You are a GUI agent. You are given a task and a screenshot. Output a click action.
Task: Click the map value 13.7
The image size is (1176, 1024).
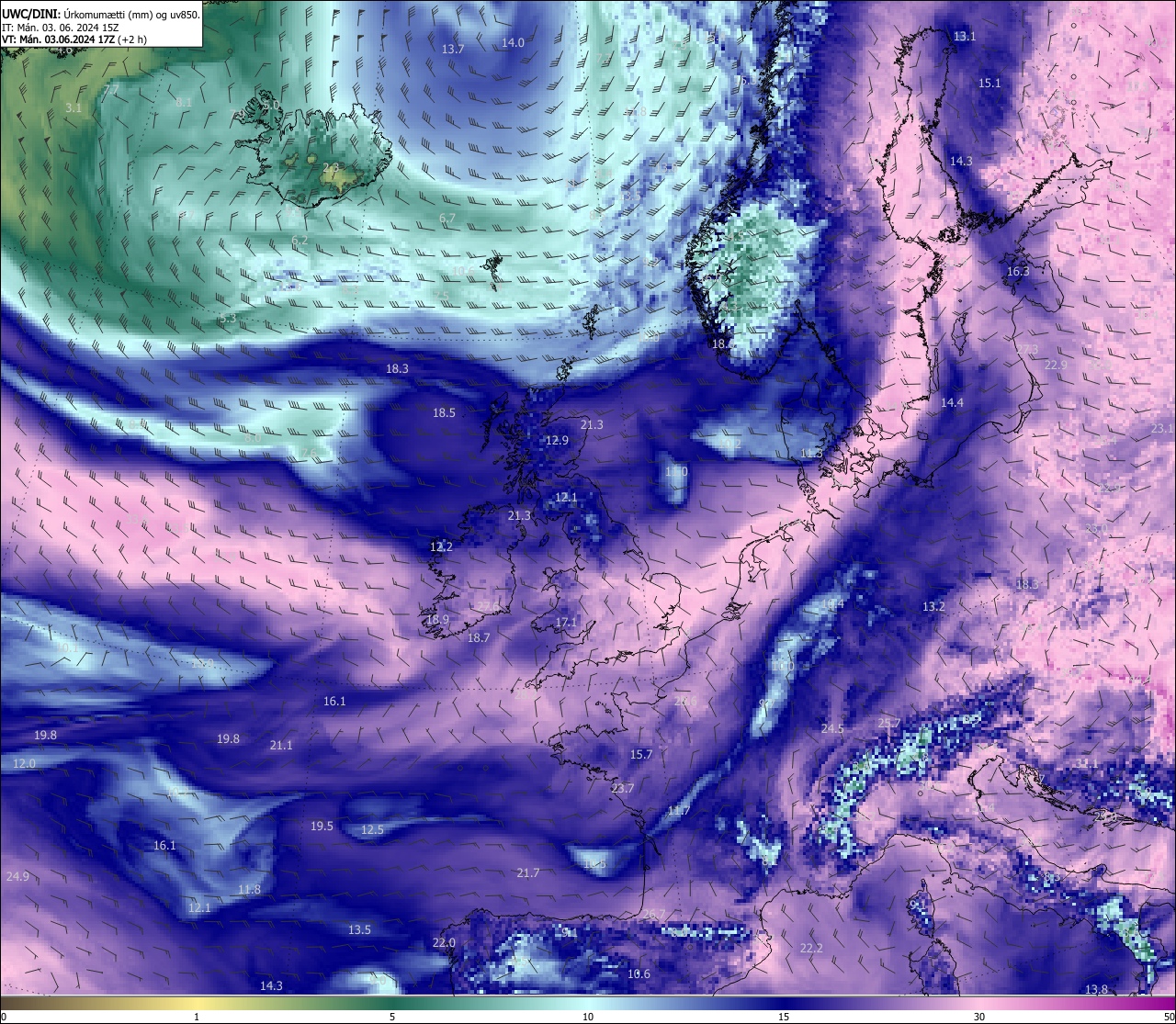pos(453,49)
